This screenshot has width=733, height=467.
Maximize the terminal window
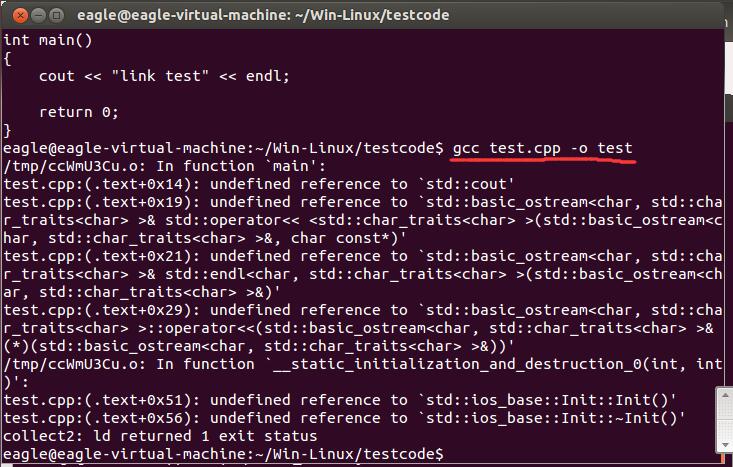click(x=54, y=14)
